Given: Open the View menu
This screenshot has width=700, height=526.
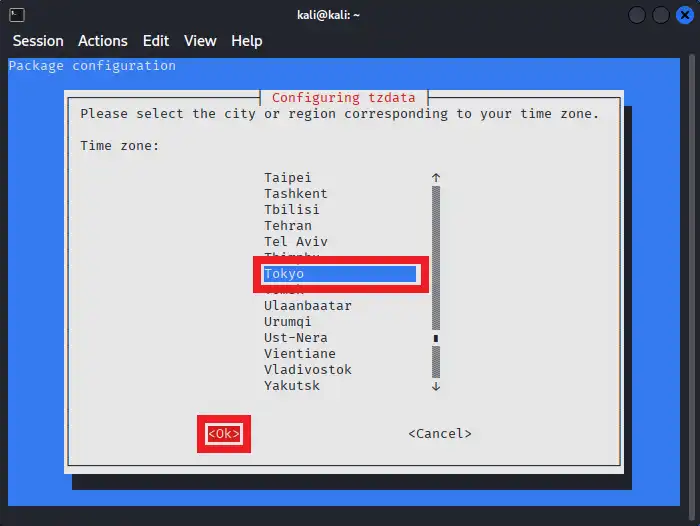Looking at the screenshot, I should pos(200,41).
